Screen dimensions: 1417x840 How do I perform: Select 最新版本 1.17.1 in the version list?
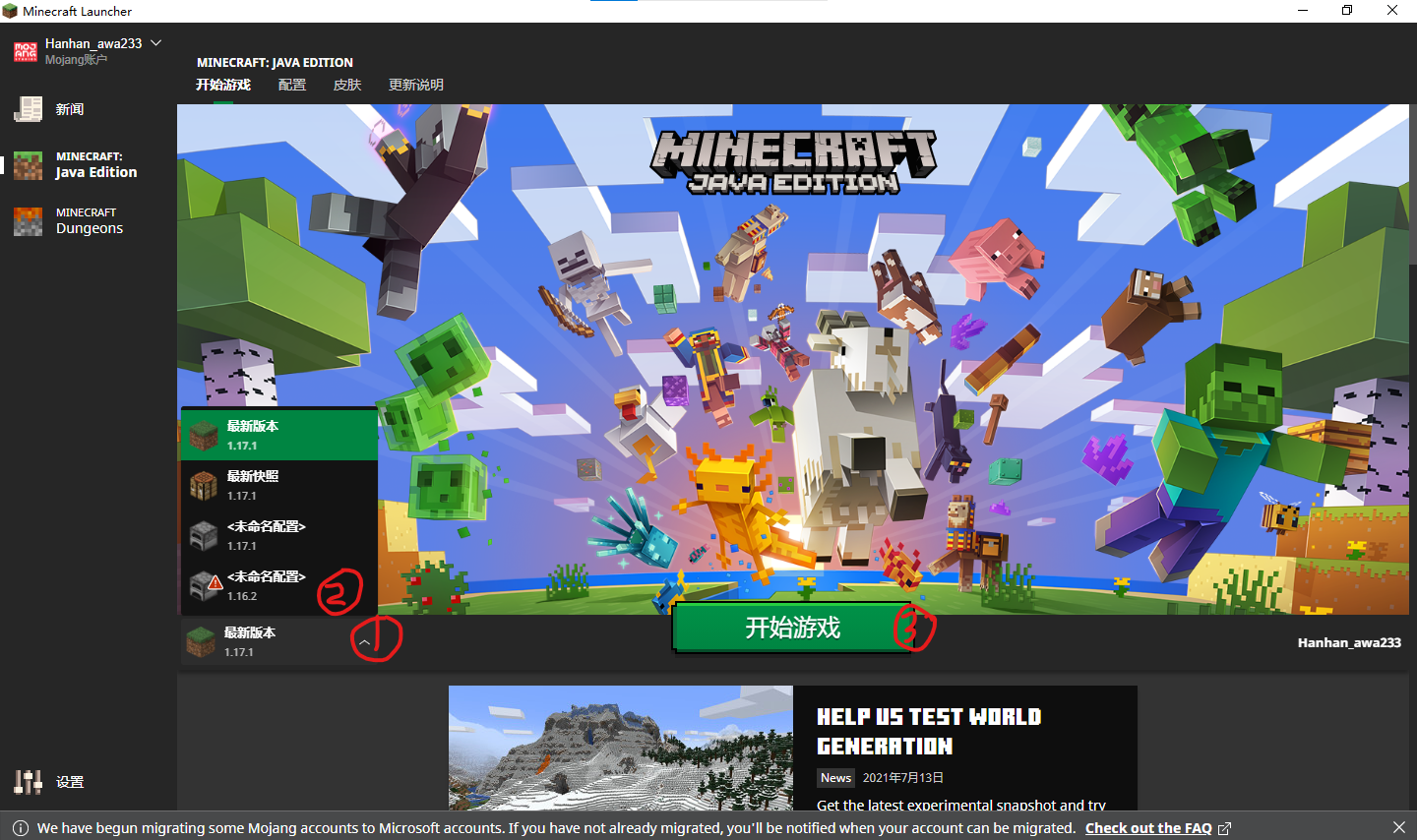coord(279,435)
